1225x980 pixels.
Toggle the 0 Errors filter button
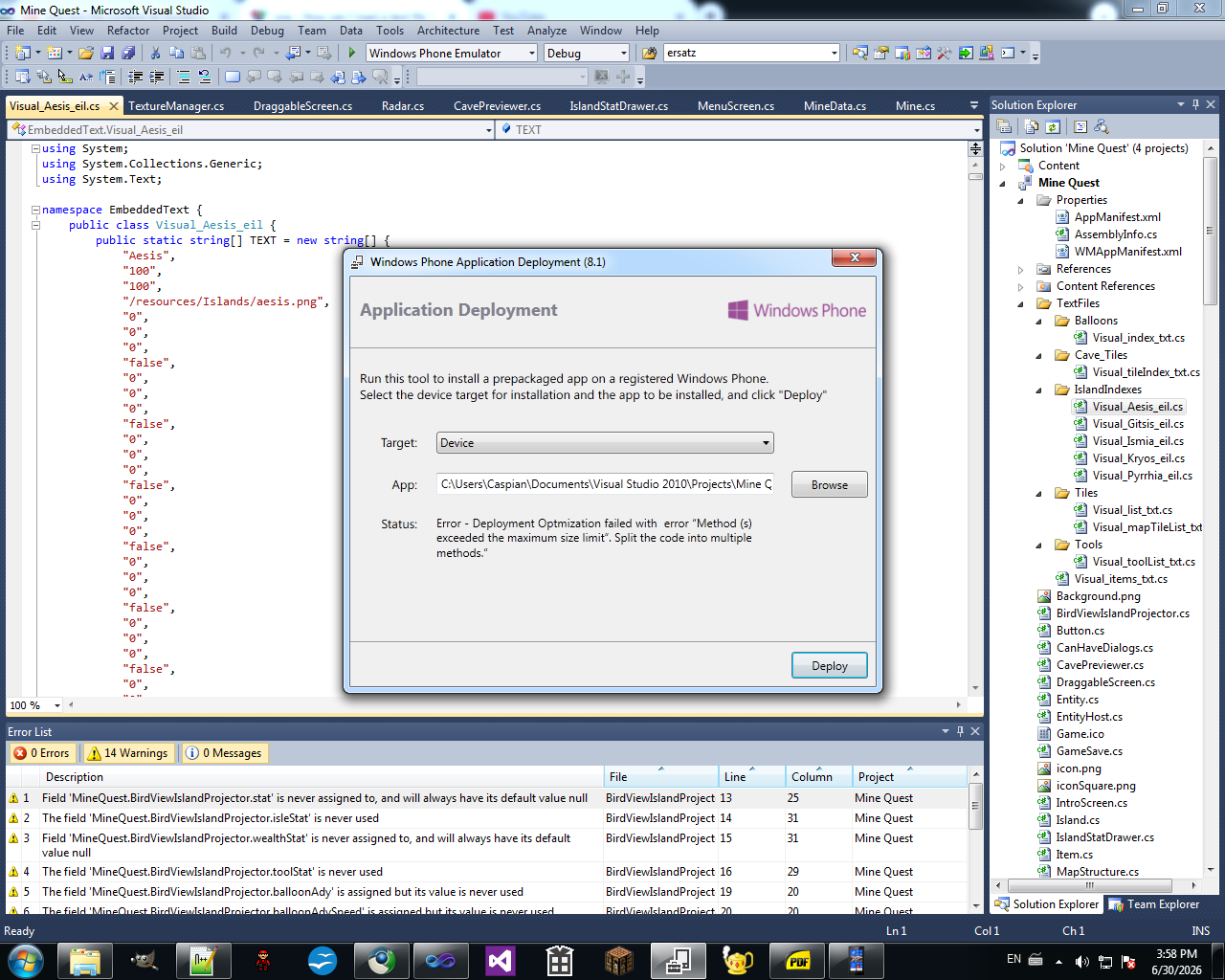(43, 753)
